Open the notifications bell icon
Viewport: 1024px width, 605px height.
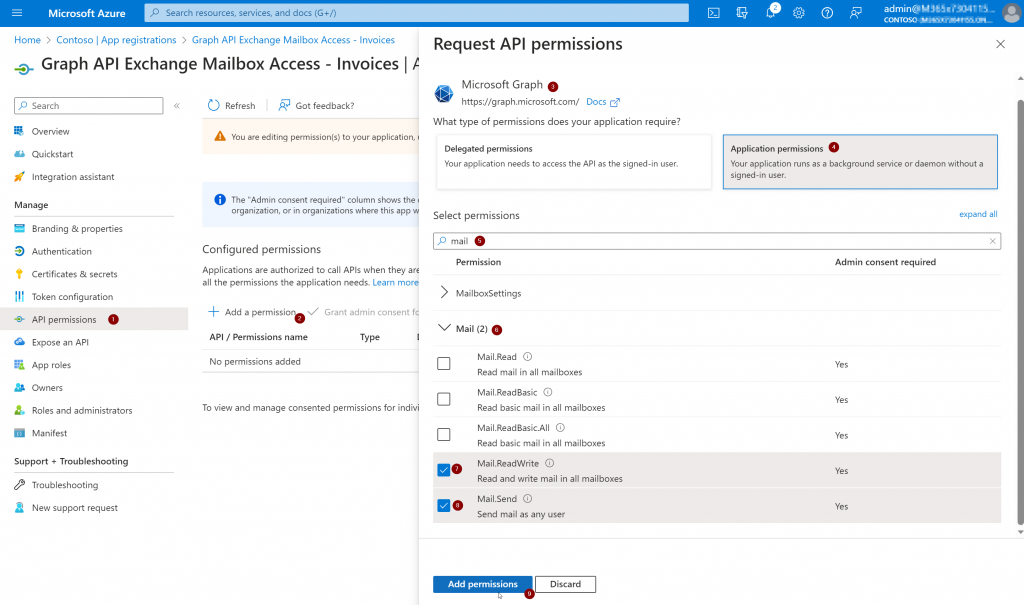tap(771, 13)
